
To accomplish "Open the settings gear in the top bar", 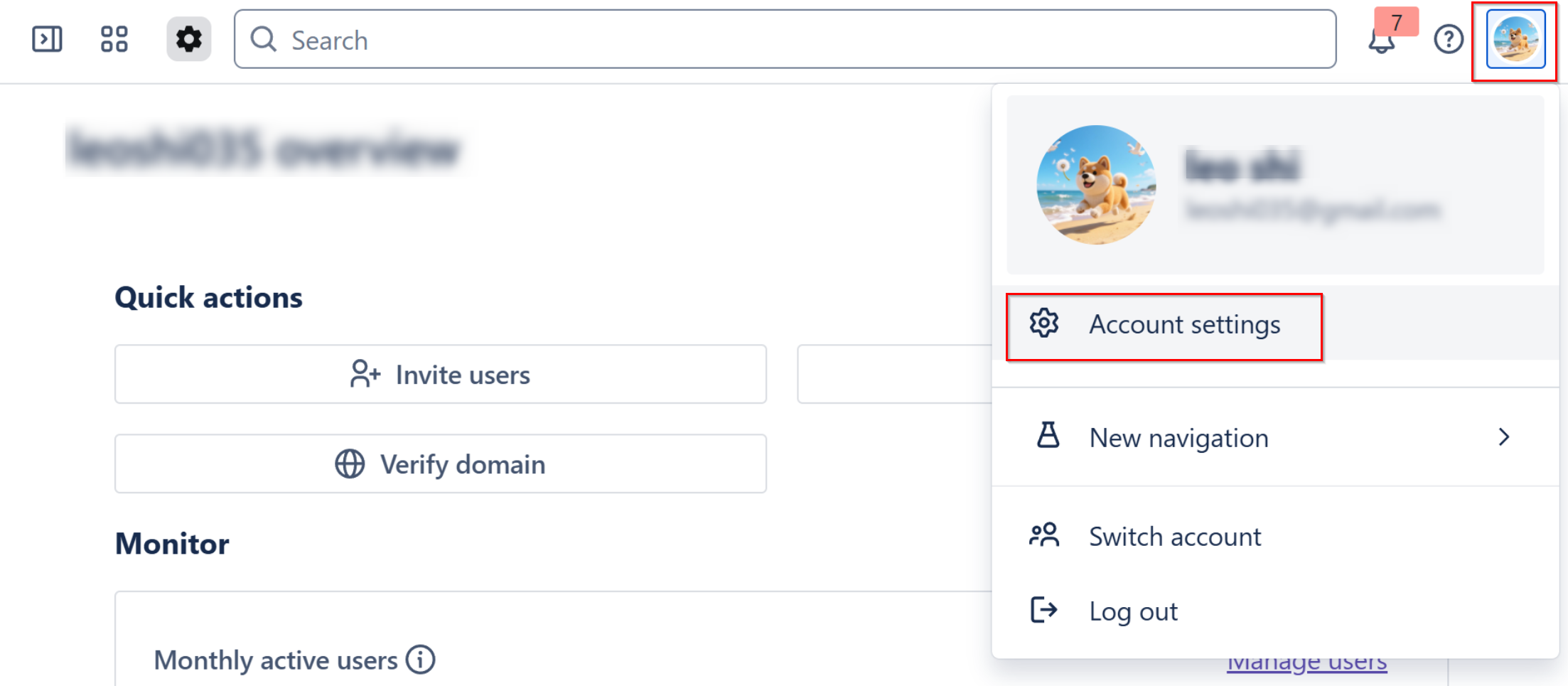I will (x=188, y=38).
